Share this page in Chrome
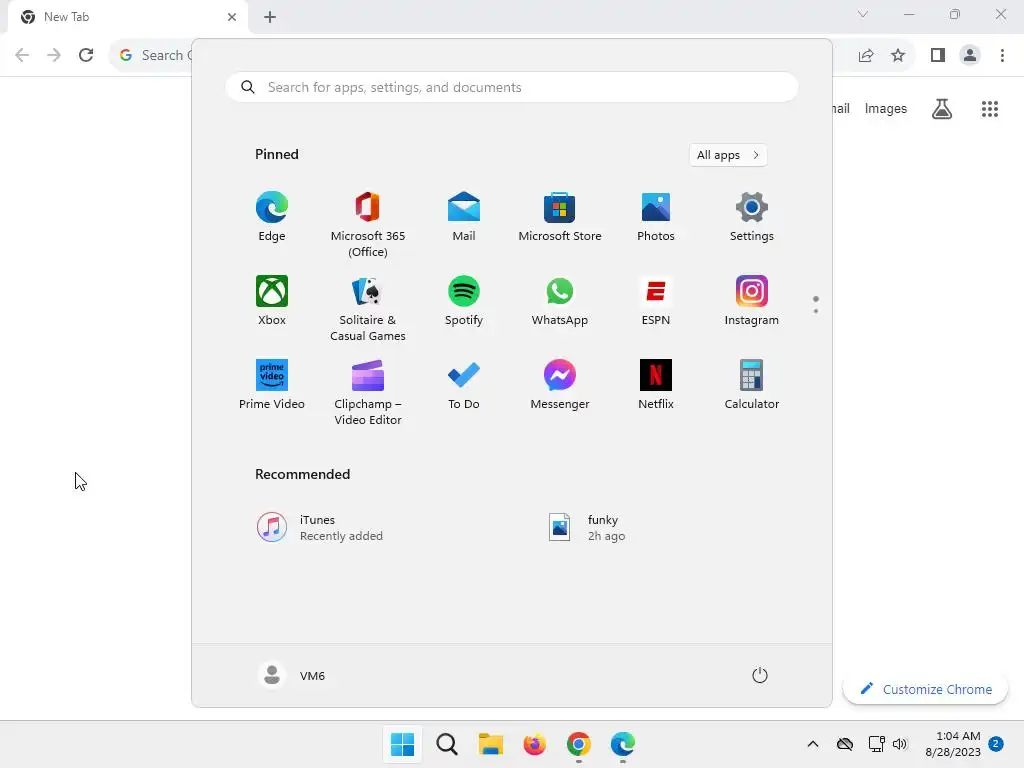The height and width of the screenshot is (768, 1024). (x=866, y=56)
